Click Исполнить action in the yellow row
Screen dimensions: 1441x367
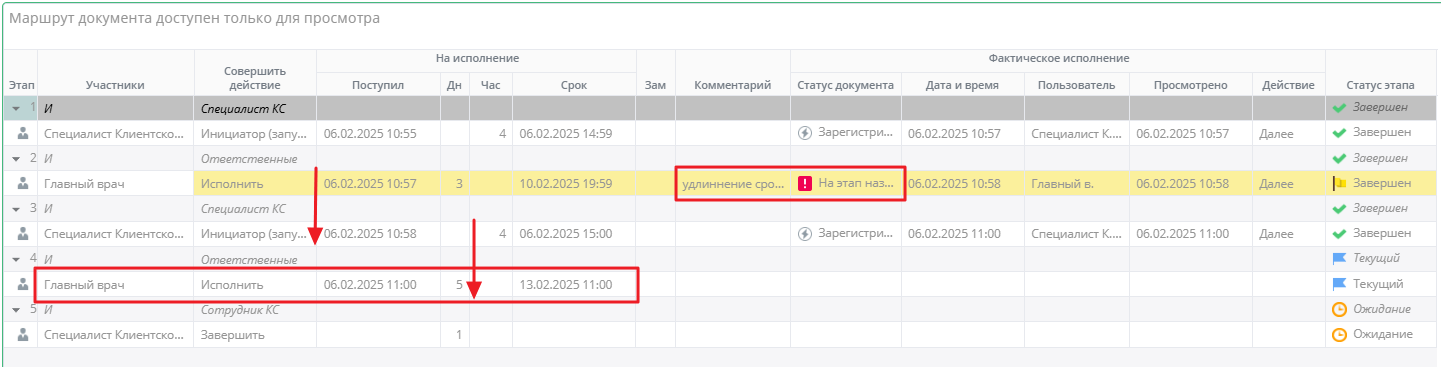coord(231,184)
